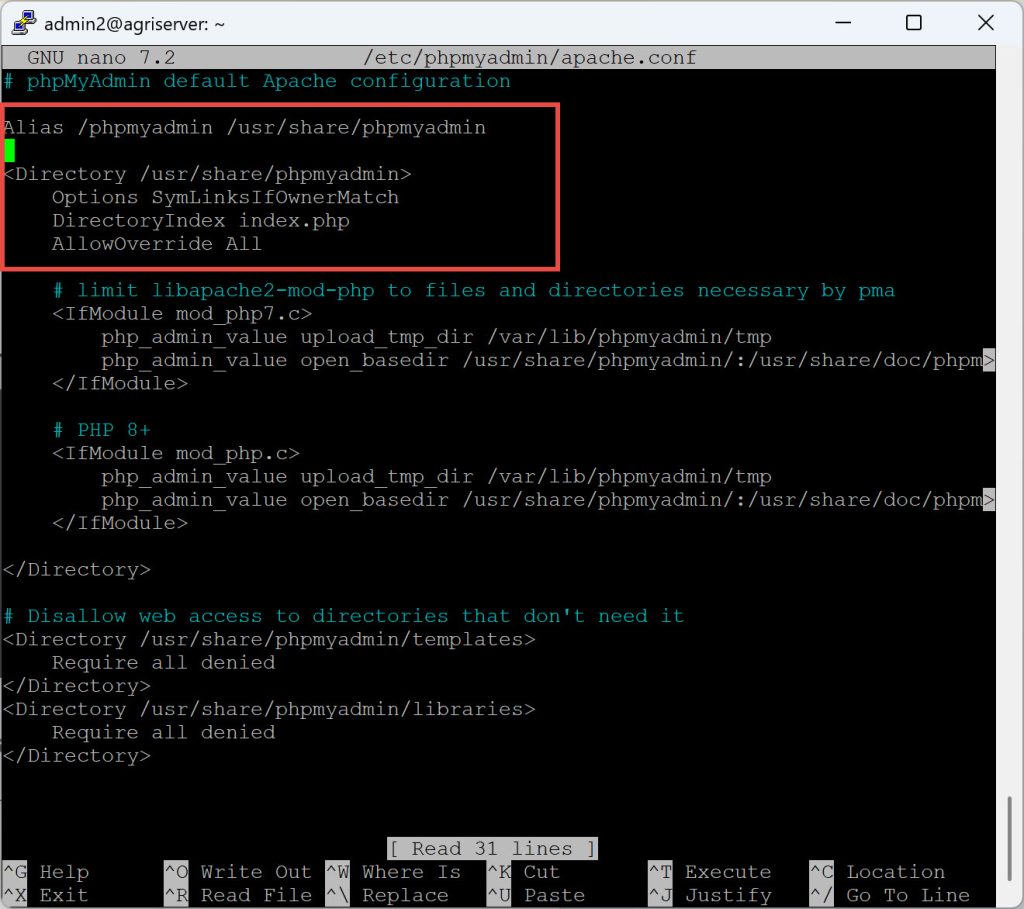Click the ^T Execute shortcut

point(710,872)
